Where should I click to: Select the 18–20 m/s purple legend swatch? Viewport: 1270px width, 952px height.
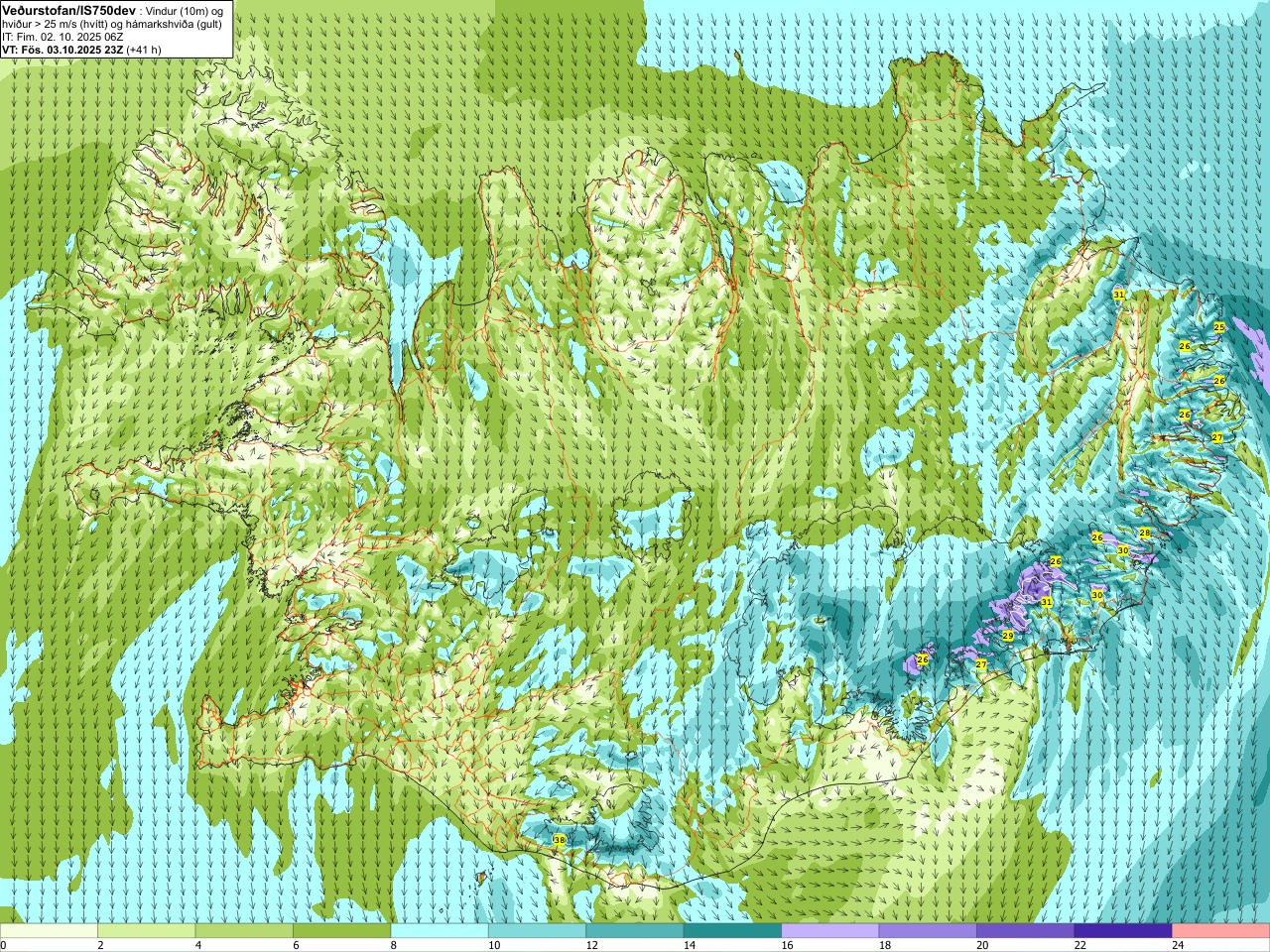click(929, 931)
